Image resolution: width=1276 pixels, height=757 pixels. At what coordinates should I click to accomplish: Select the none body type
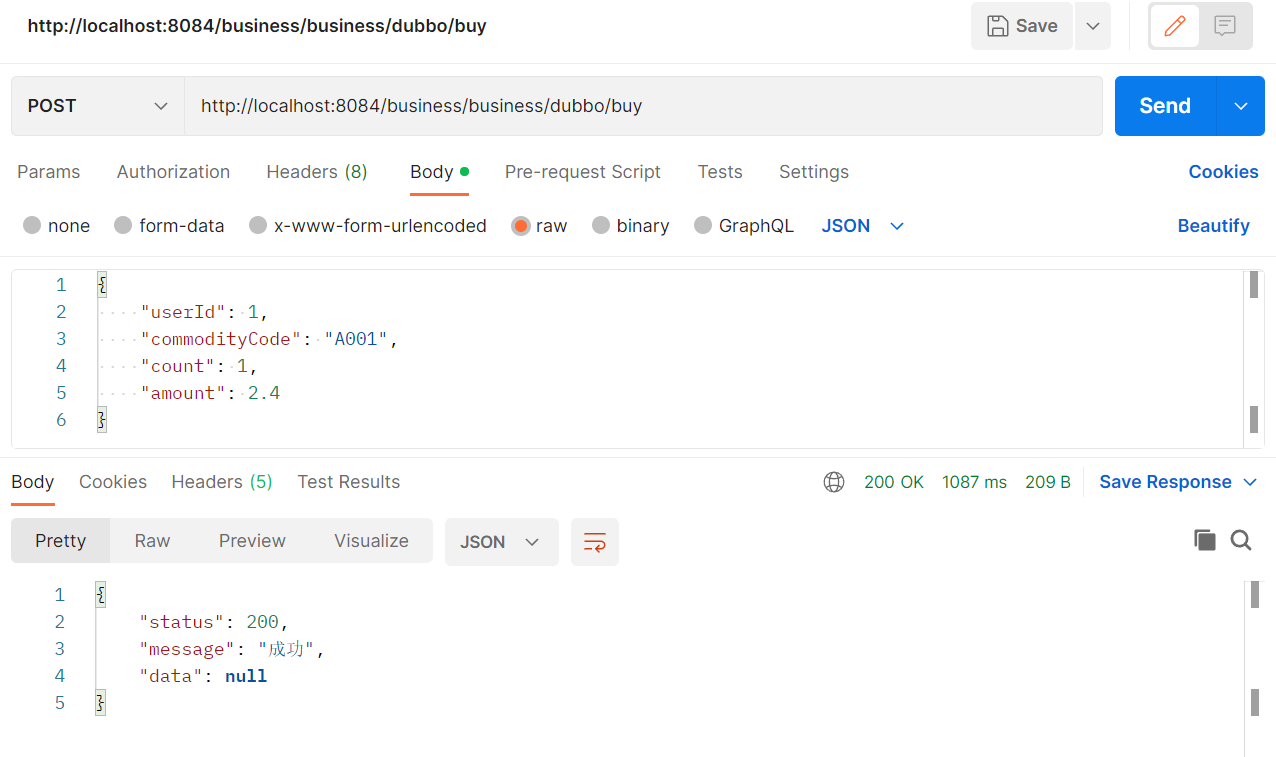click(x=56, y=226)
